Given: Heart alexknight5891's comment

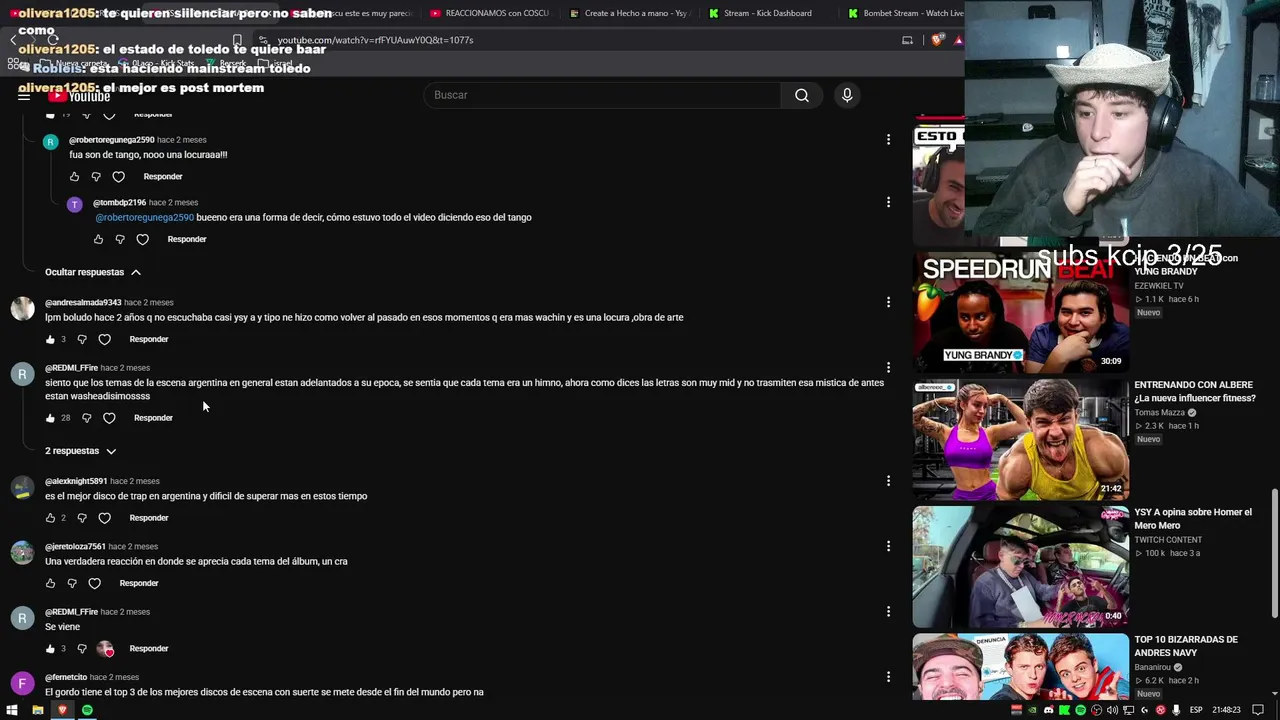Looking at the screenshot, I should (x=104, y=518).
